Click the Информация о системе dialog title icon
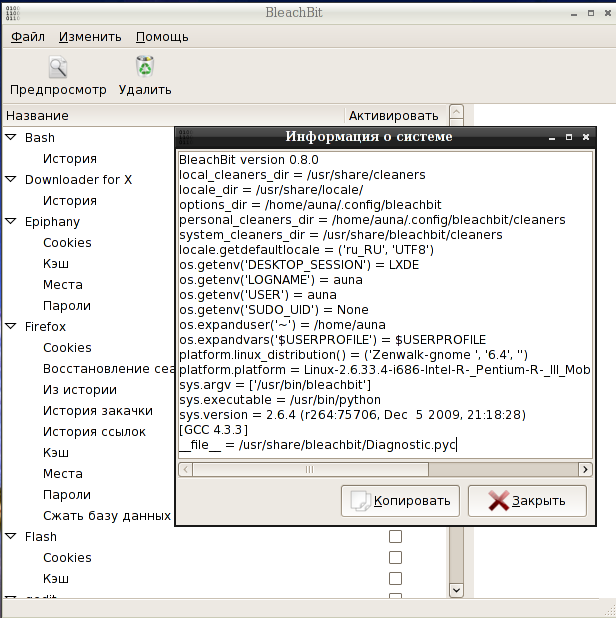616x618 pixels. click(185, 137)
